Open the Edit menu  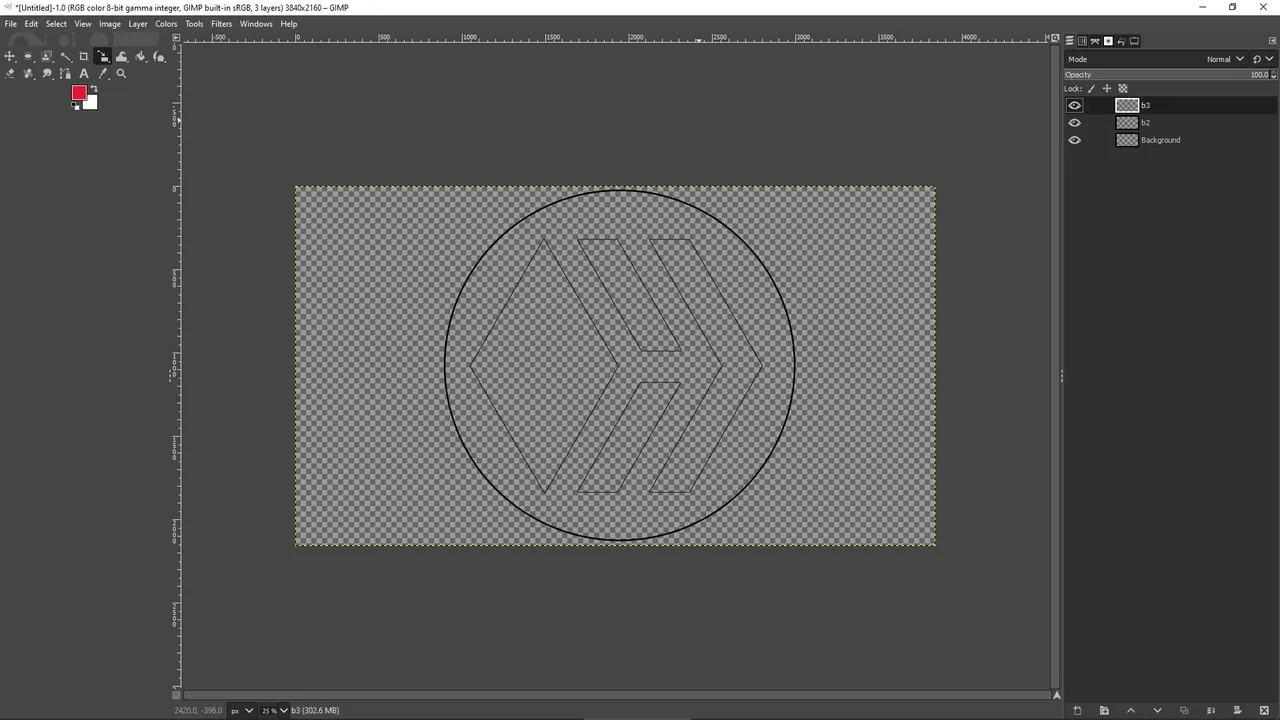pos(31,24)
